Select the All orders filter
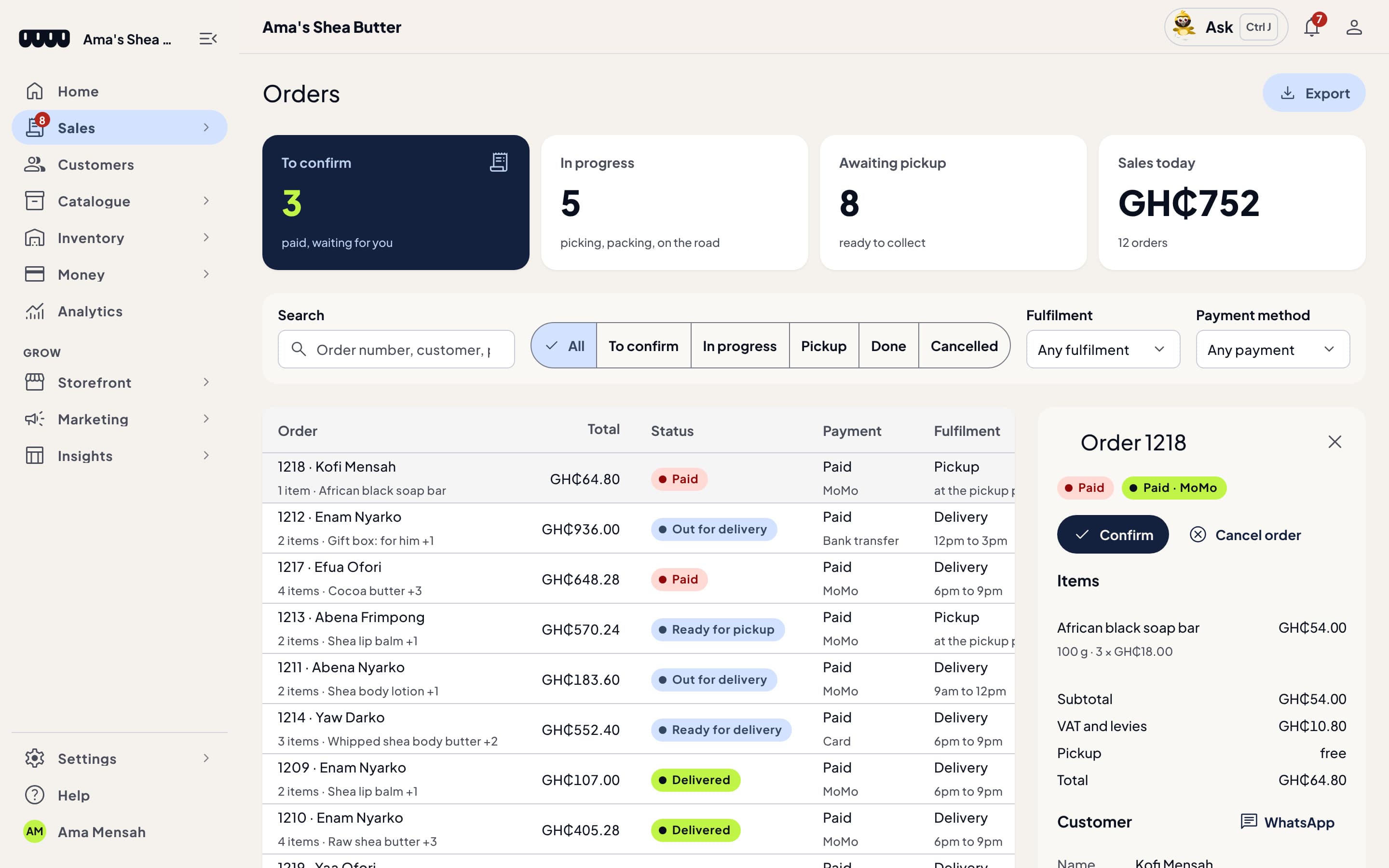This screenshot has width=1389, height=868. (x=564, y=346)
